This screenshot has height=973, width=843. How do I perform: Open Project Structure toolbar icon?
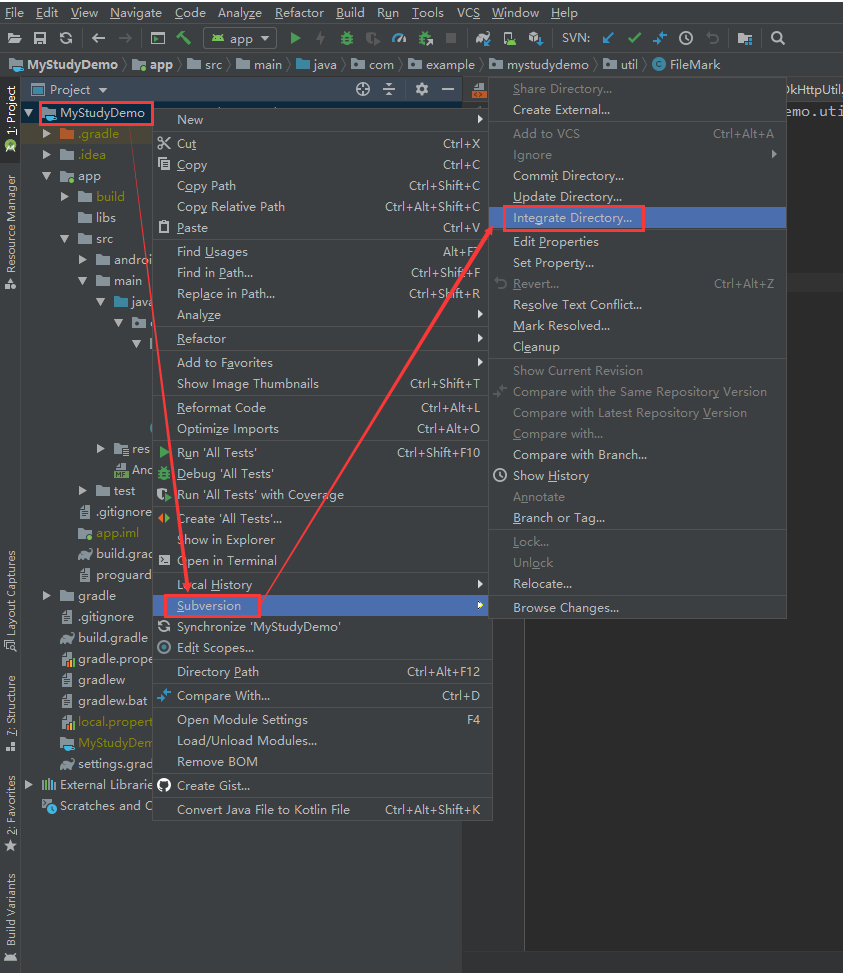[x=744, y=38]
